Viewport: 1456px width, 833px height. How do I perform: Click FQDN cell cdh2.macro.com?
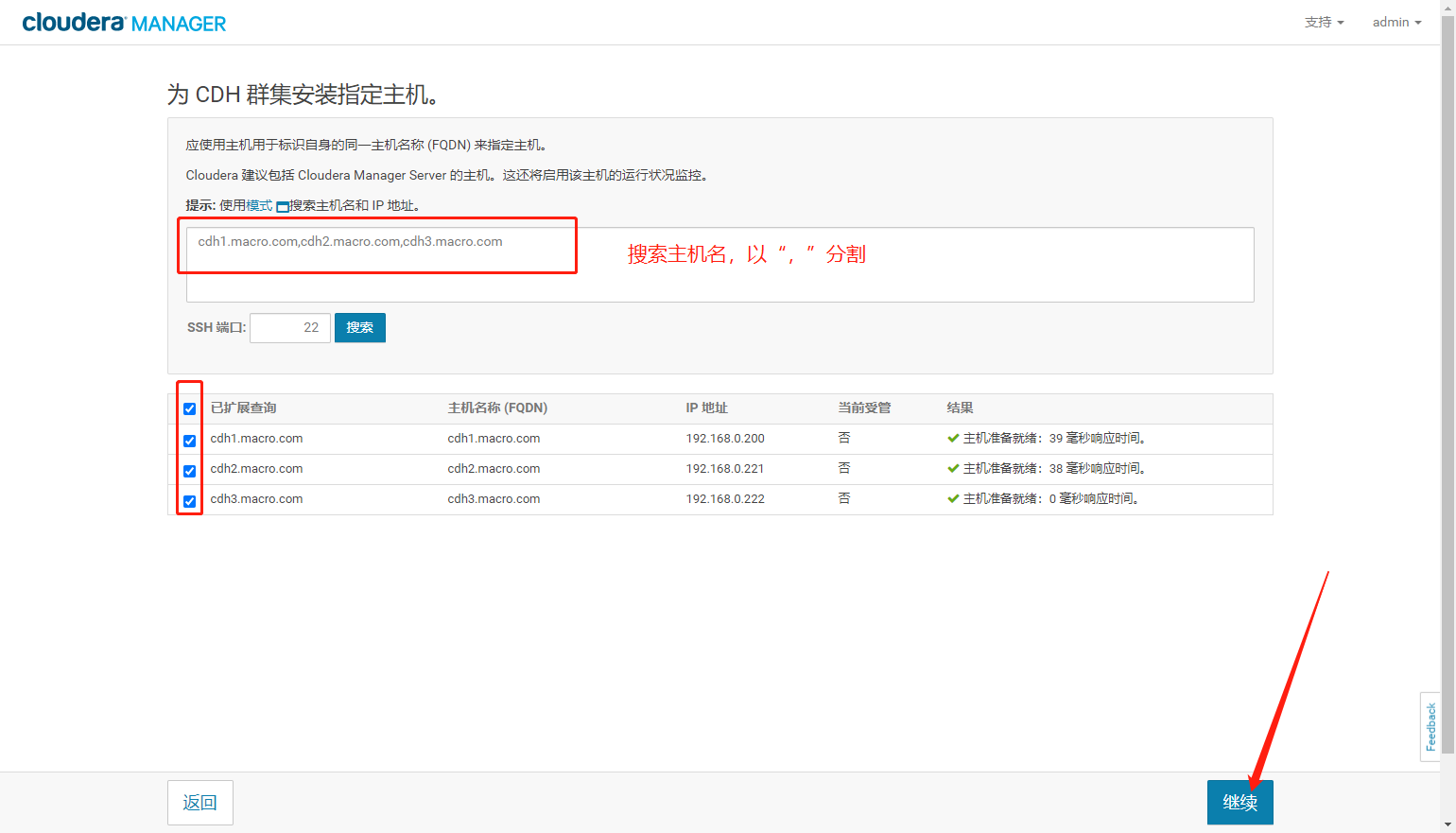(494, 469)
